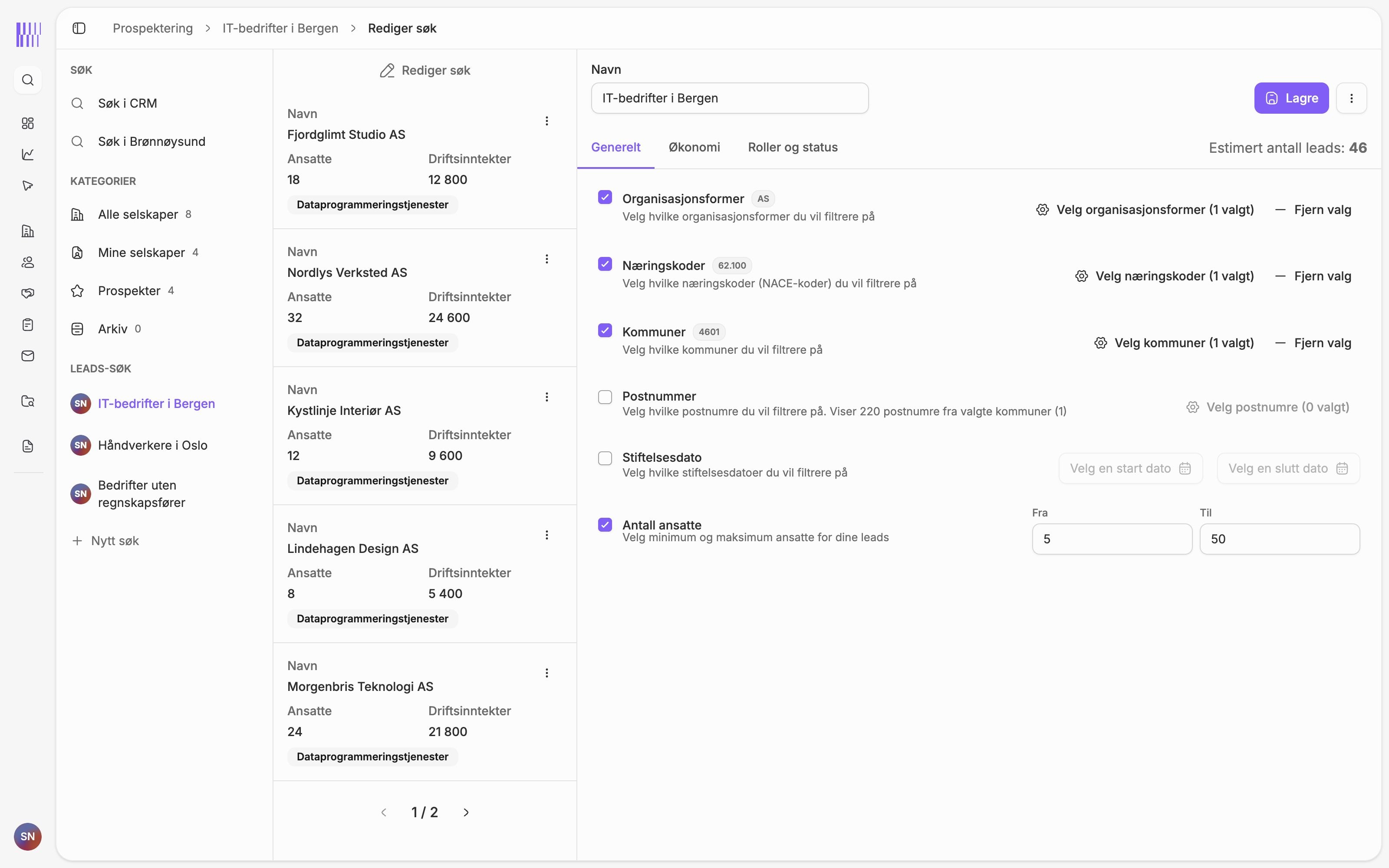Switch to the Økonomi tab
Image resolution: width=1389 pixels, height=868 pixels.
coord(694,147)
